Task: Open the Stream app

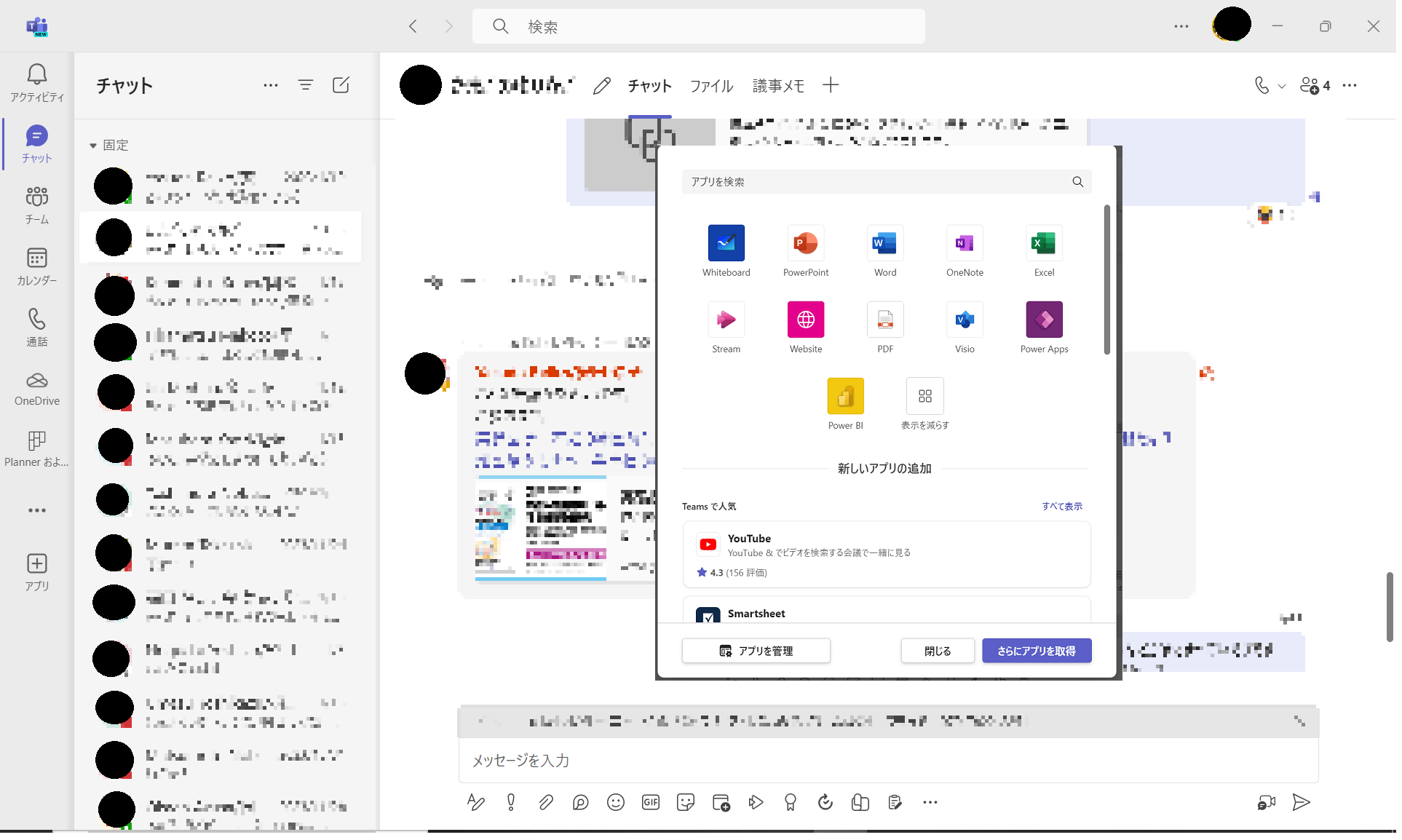Action: pyautogui.click(x=726, y=320)
